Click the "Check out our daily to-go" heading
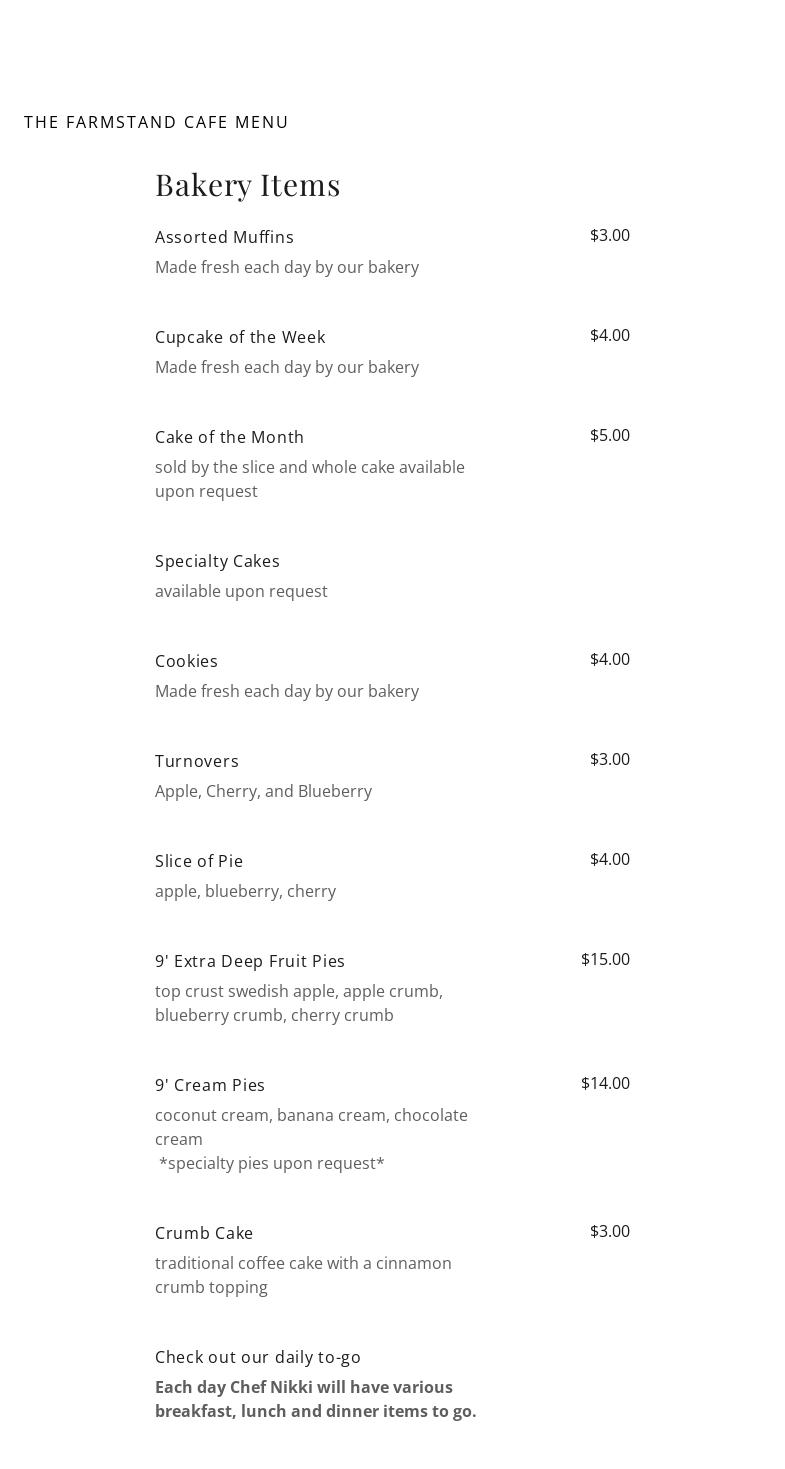The image size is (785, 1469). pos(258,1357)
